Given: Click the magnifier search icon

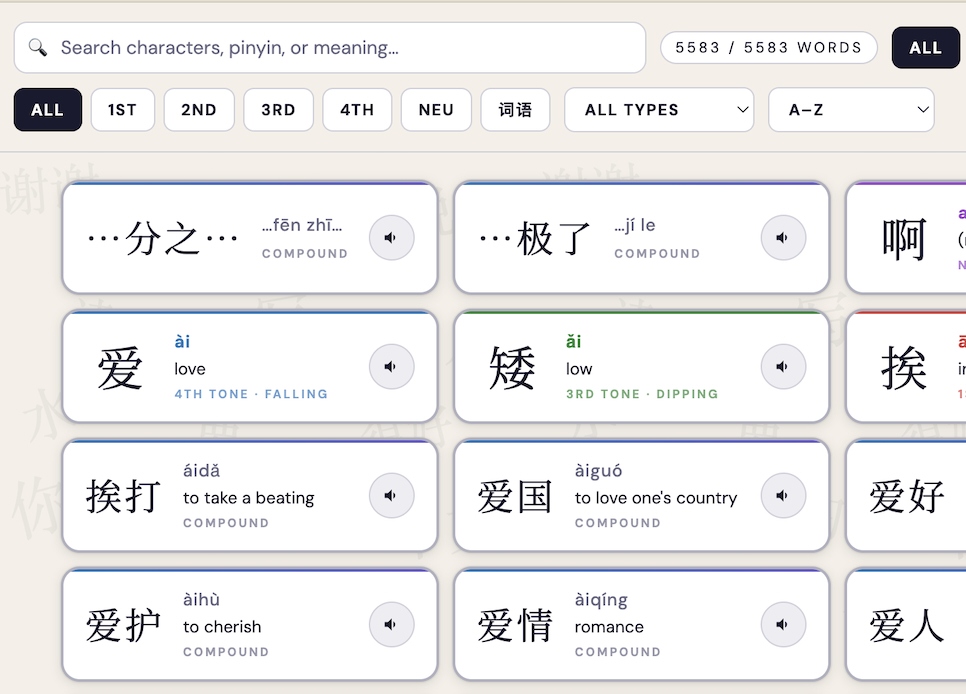Looking at the screenshot, I should (38, 47).
